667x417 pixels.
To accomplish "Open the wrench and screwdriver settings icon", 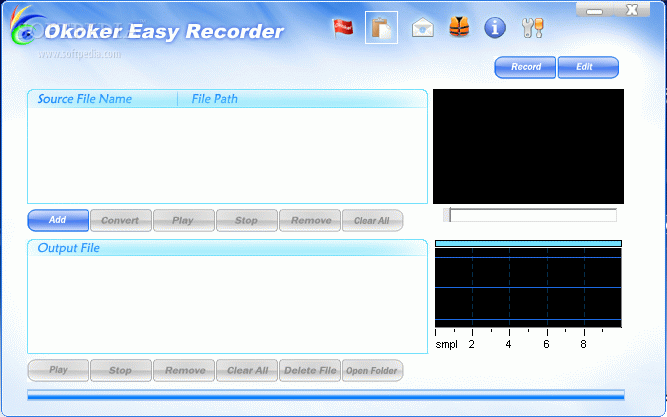I will [x=532, y=28].
